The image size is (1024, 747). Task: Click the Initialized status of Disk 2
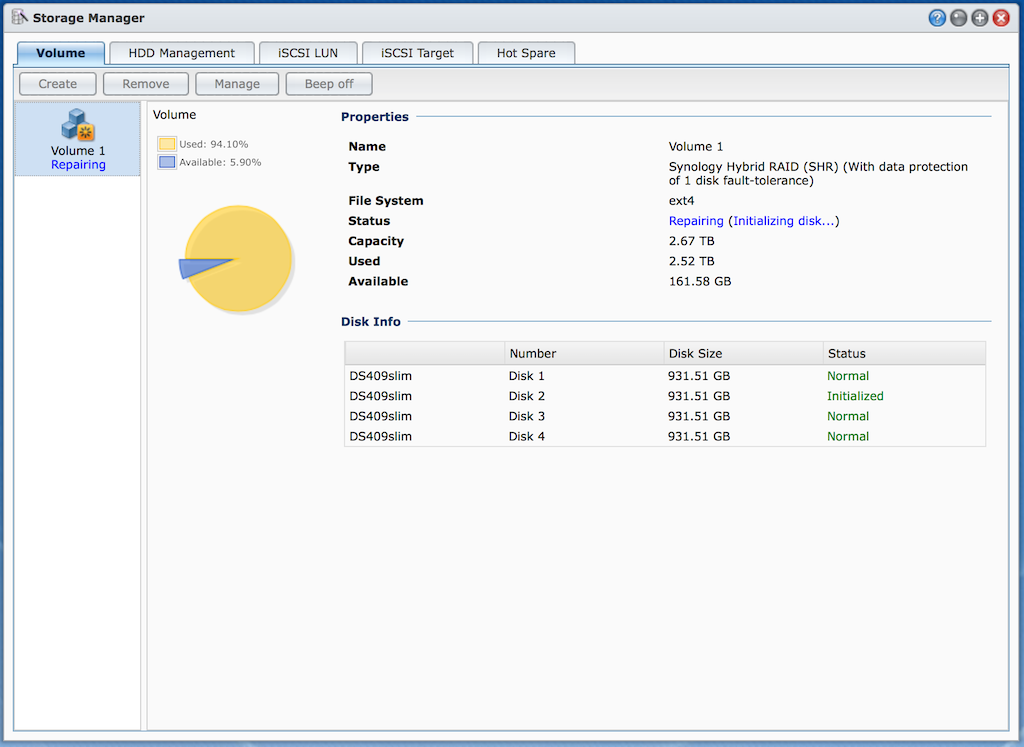click(855, 396)
